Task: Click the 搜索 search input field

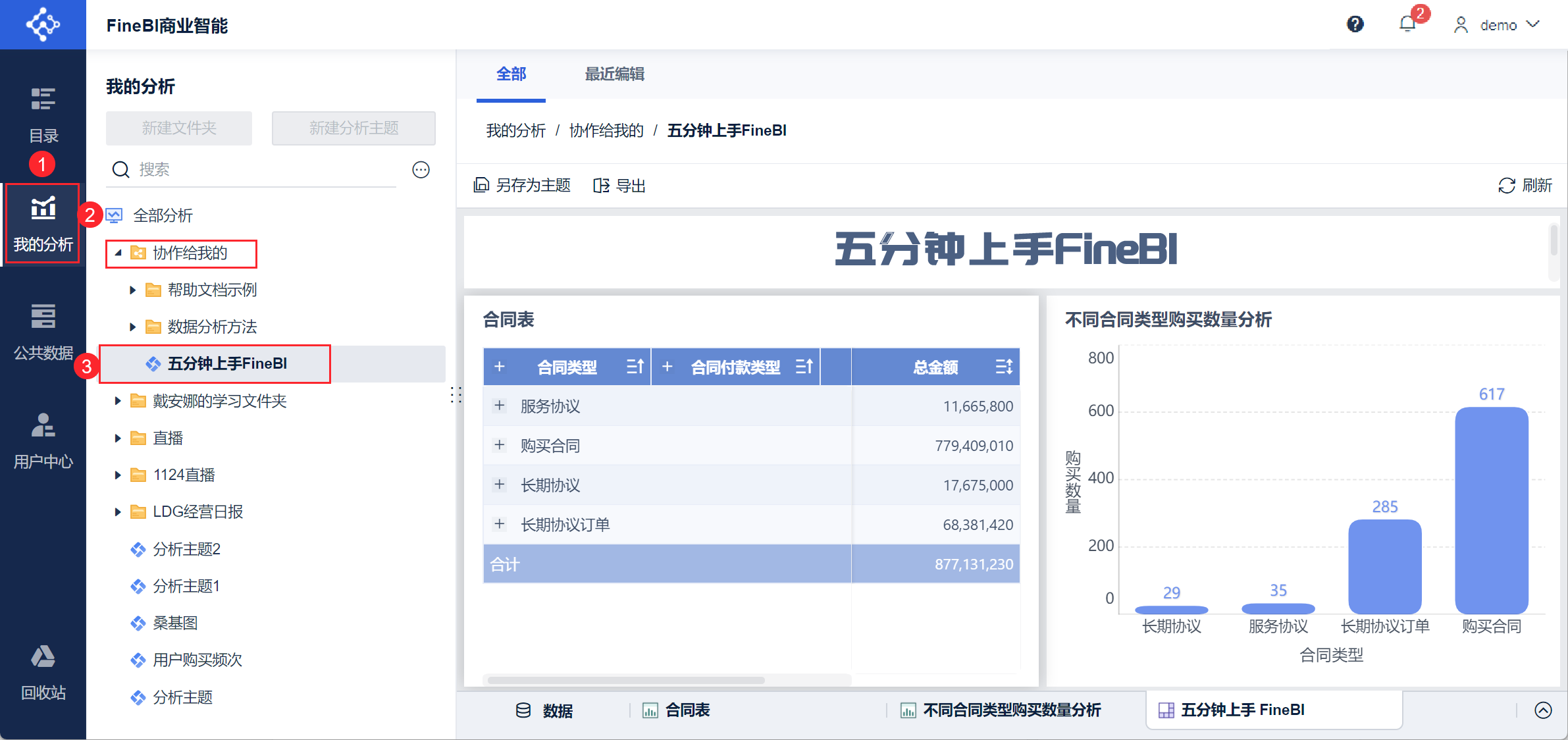Action: click(x=263, y=170)
